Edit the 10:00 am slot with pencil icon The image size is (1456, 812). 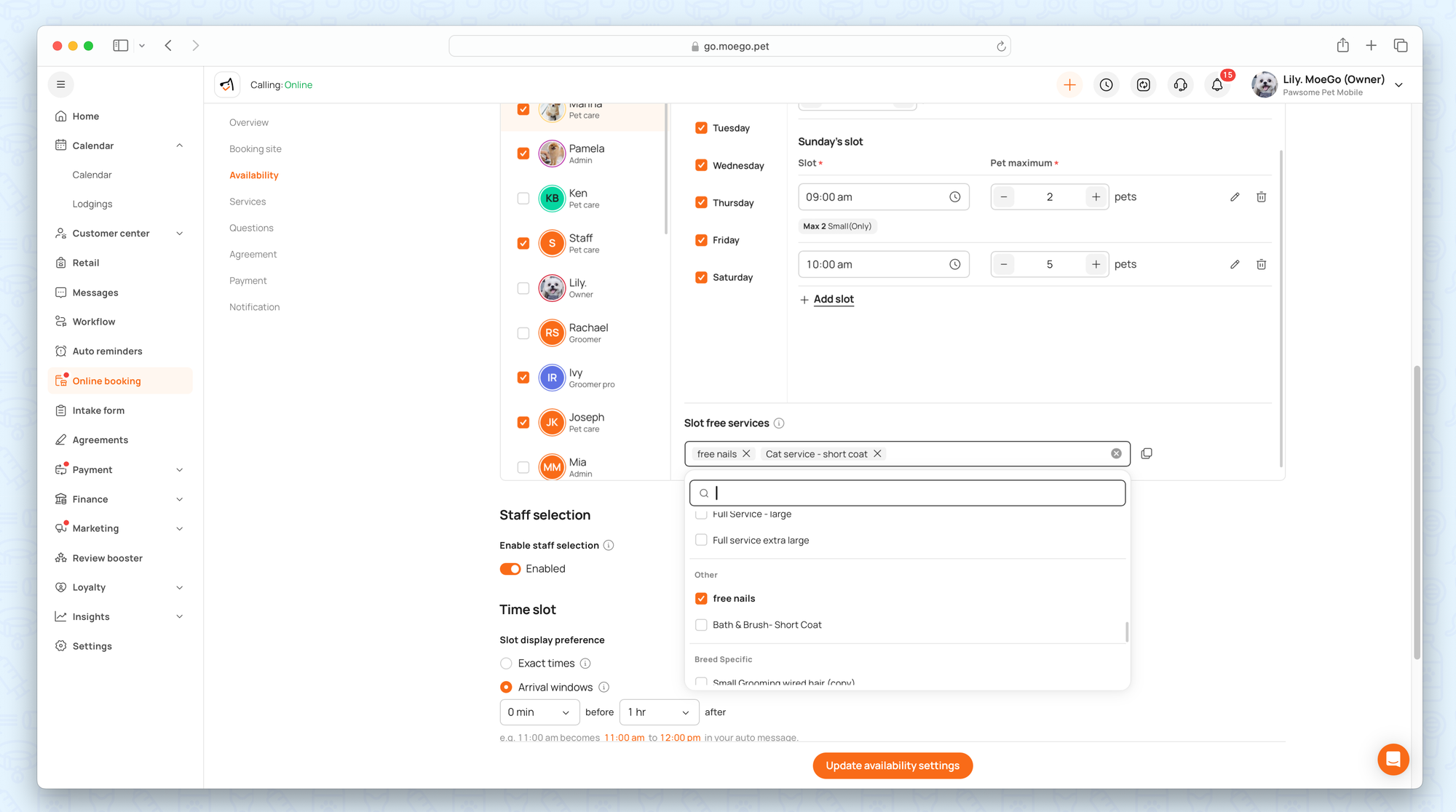[x=1235, y=265]
